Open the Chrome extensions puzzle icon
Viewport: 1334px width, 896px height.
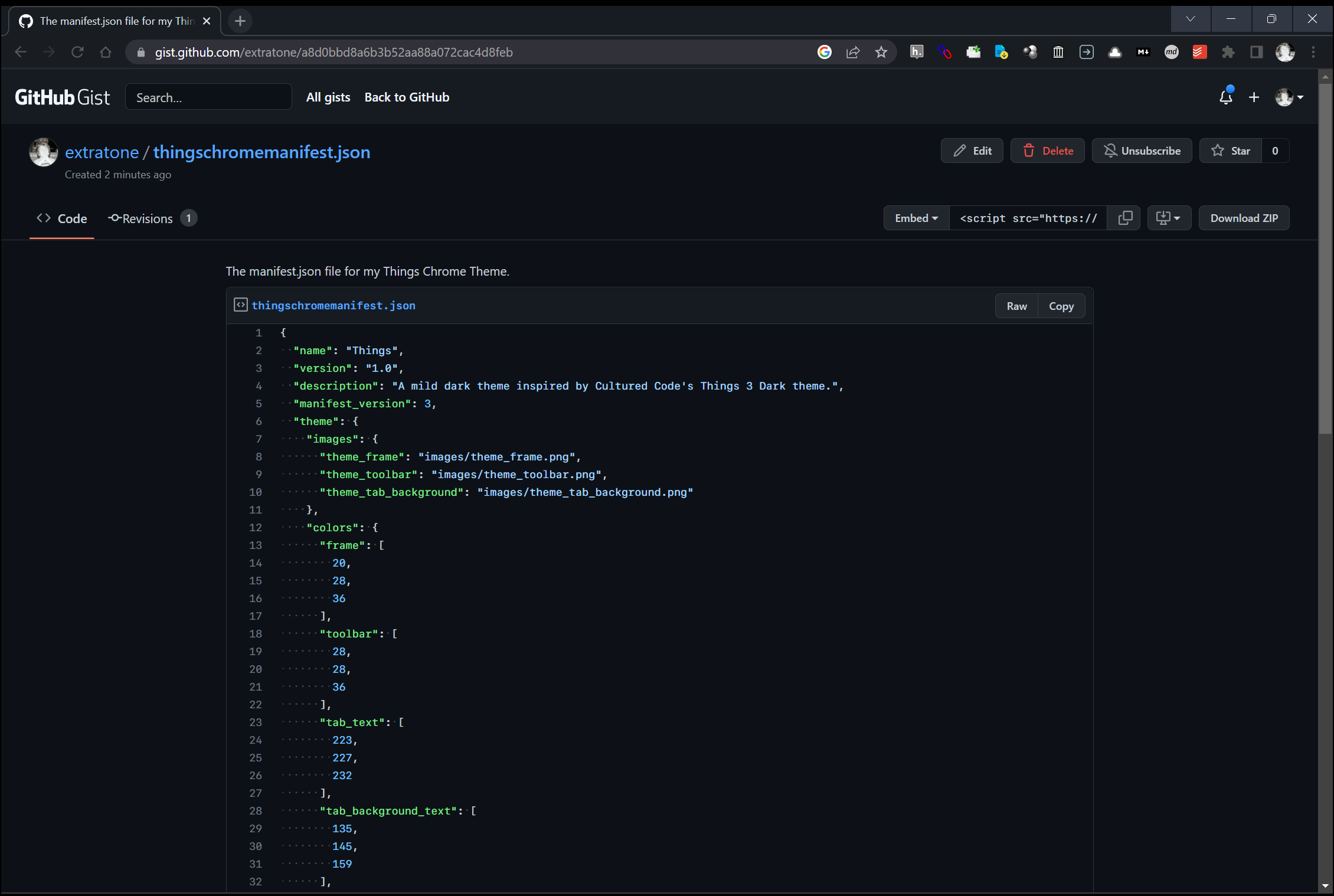[x=1228, y=53]
